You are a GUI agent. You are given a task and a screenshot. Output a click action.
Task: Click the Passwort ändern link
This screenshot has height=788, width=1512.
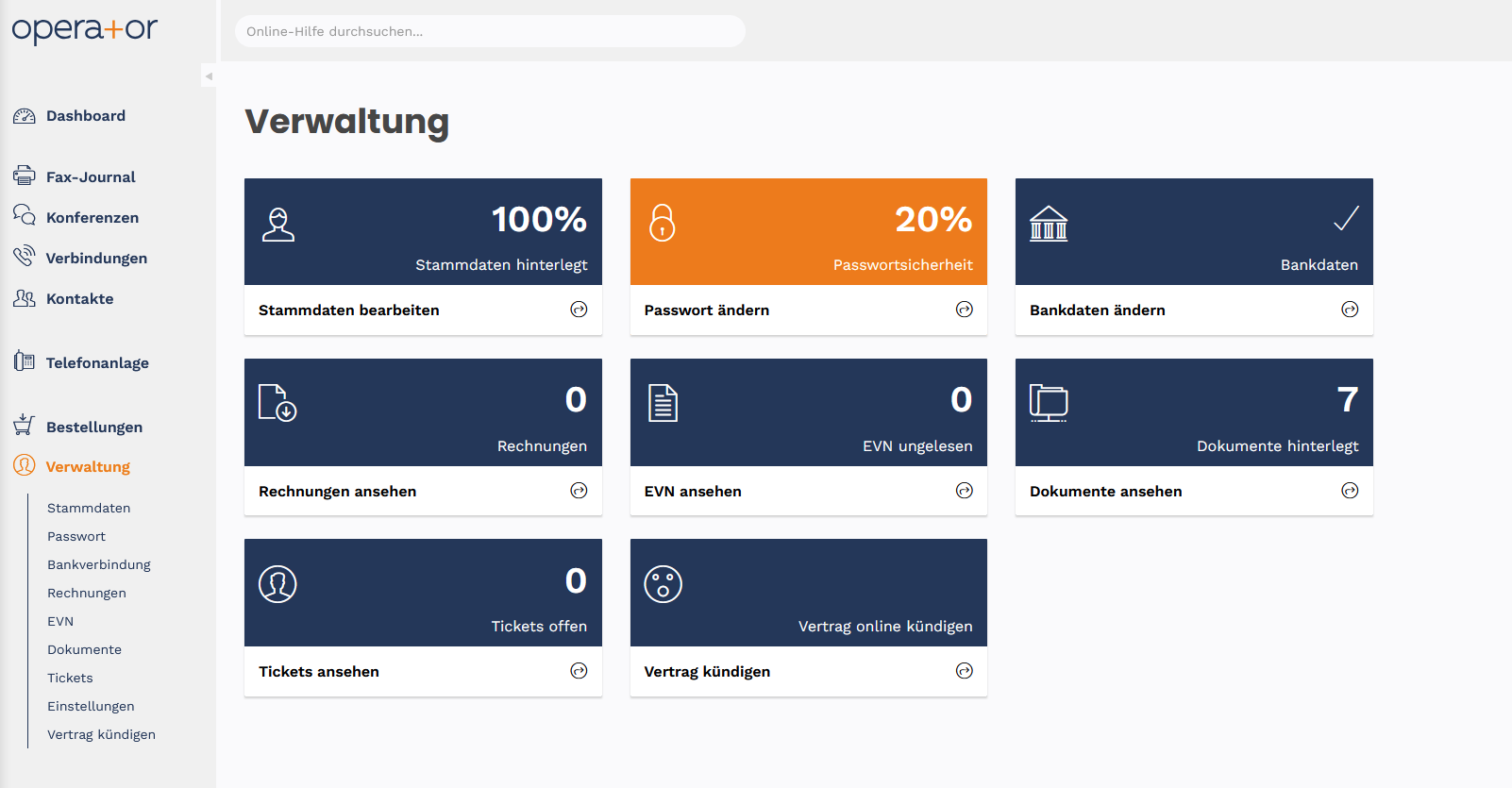pyautogui.click(x=706, y=310)
